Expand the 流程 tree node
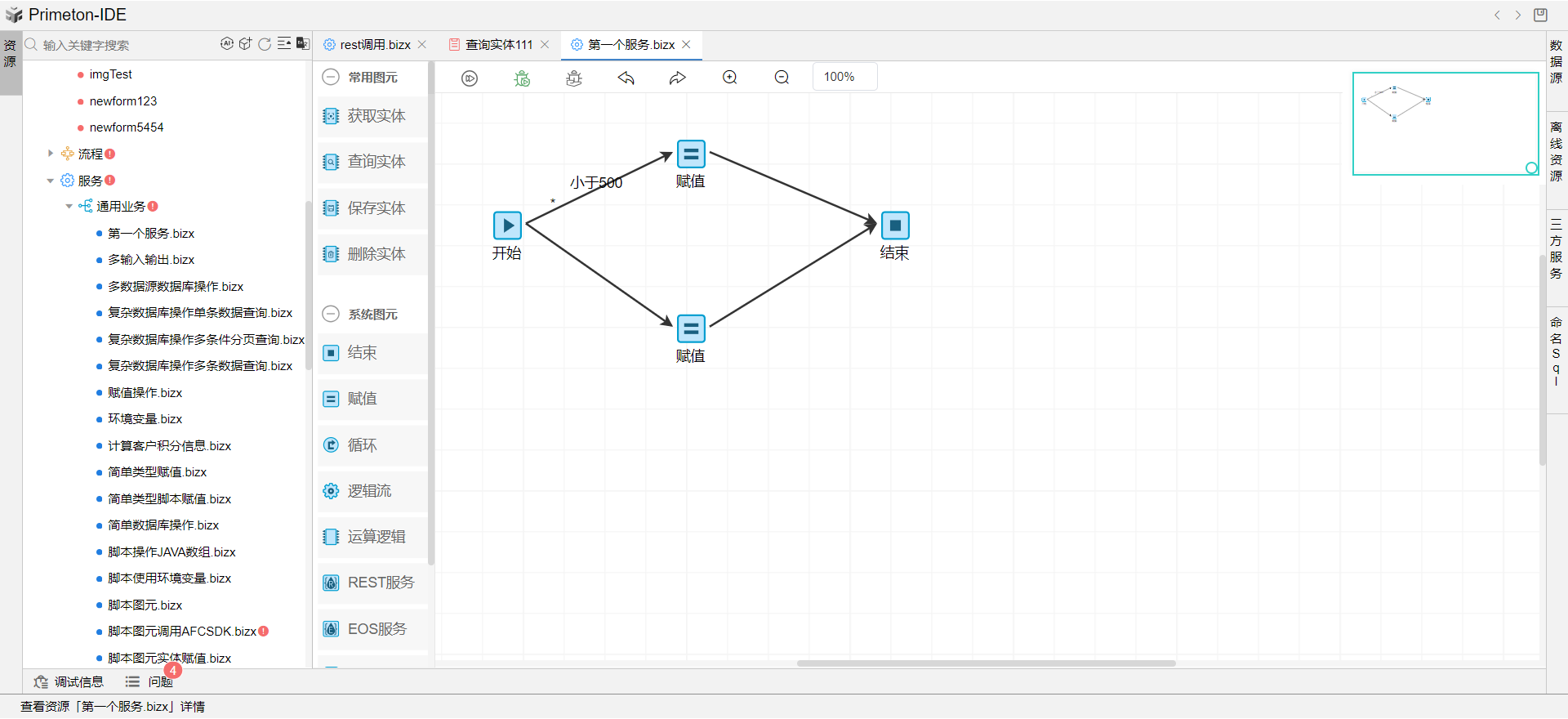The height and width of the screenshot is (719, 1568). [51, 154]
